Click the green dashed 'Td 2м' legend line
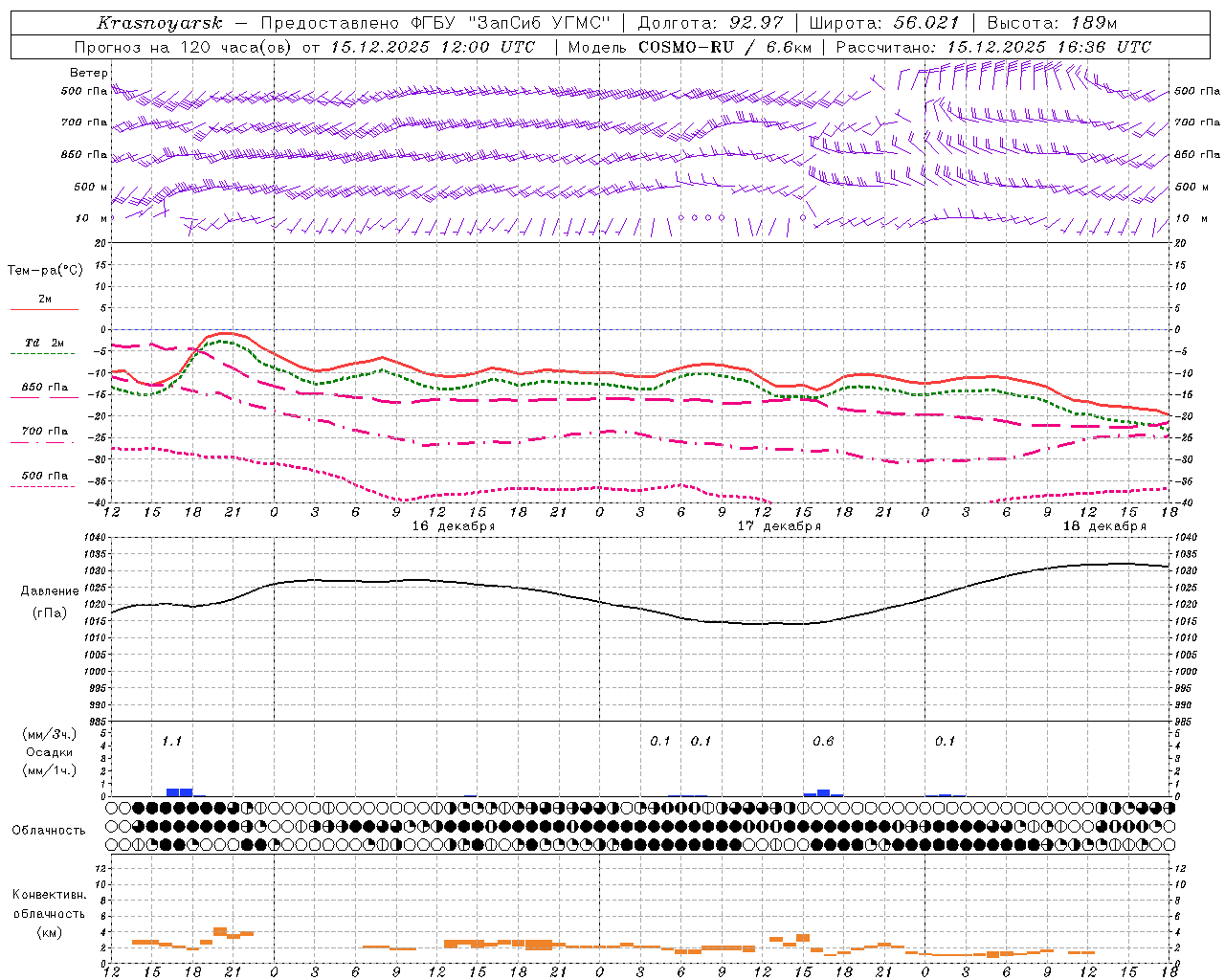This screenshot has height=980, width=1225. coord(42,354)
